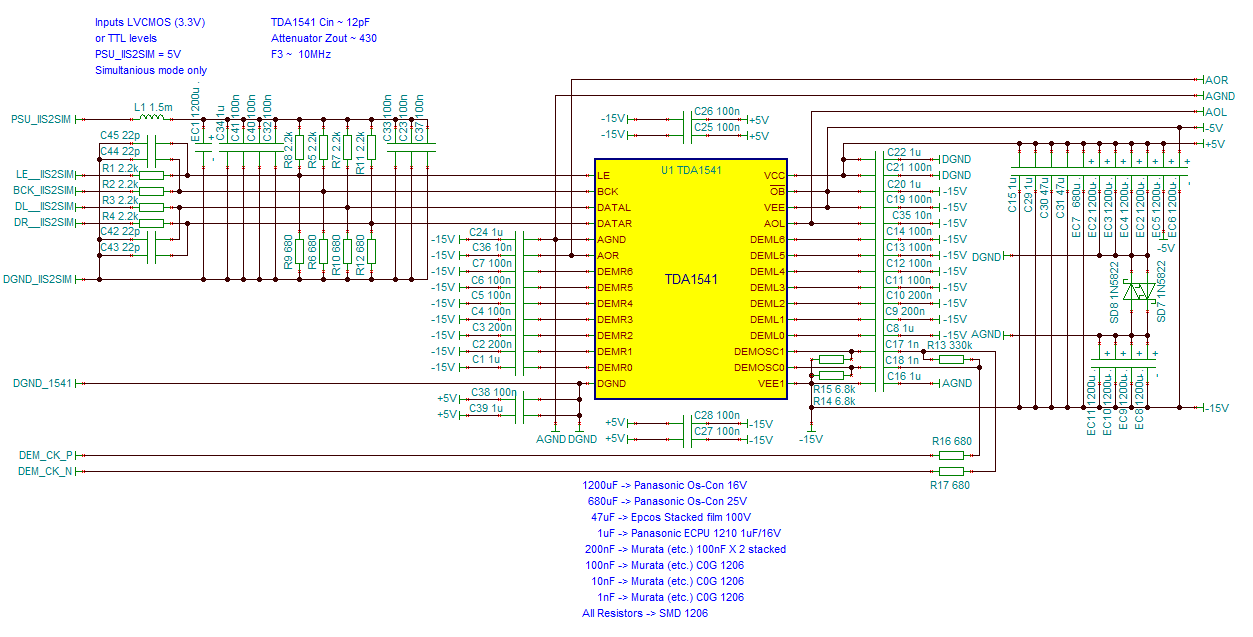This screenshot has width=1253, height=637.
Task: Click the DGND_1541 port label
Action: (x=44, y=383)
